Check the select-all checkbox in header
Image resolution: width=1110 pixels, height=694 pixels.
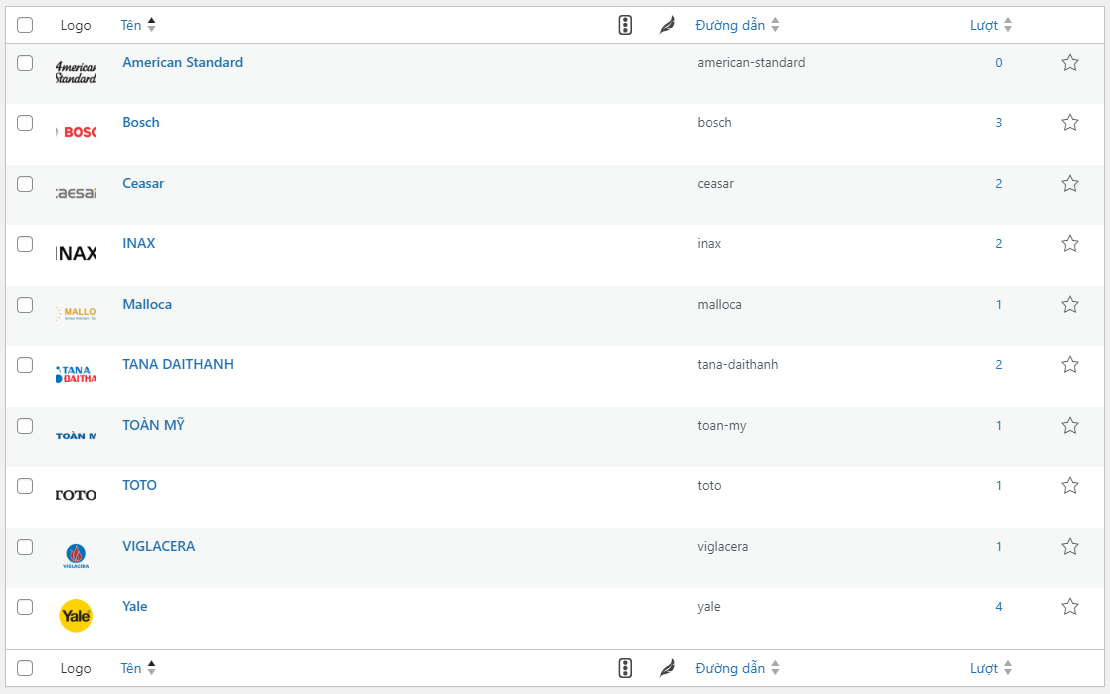25,25
